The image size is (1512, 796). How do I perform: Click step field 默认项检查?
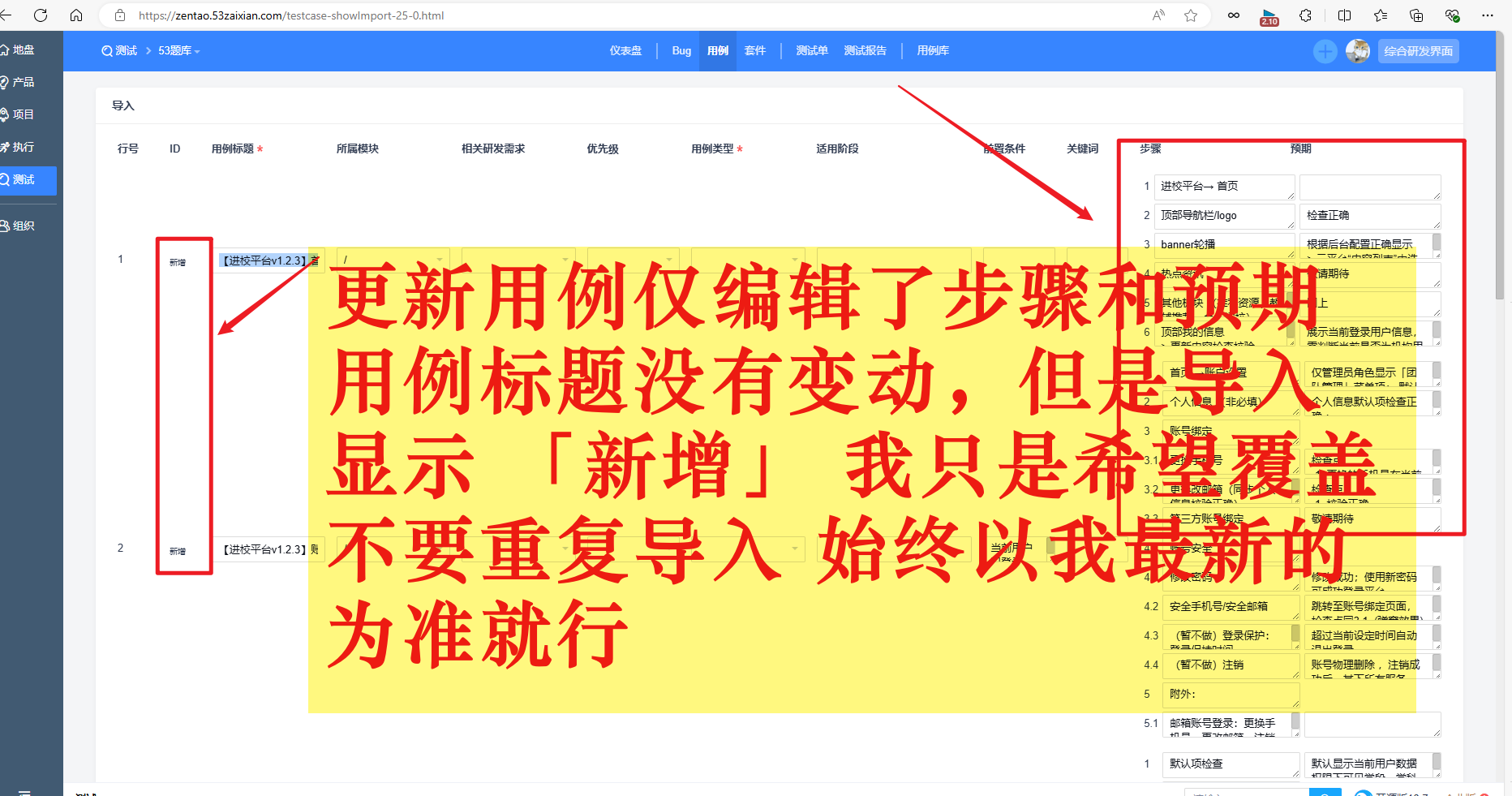click(1231, 764)
